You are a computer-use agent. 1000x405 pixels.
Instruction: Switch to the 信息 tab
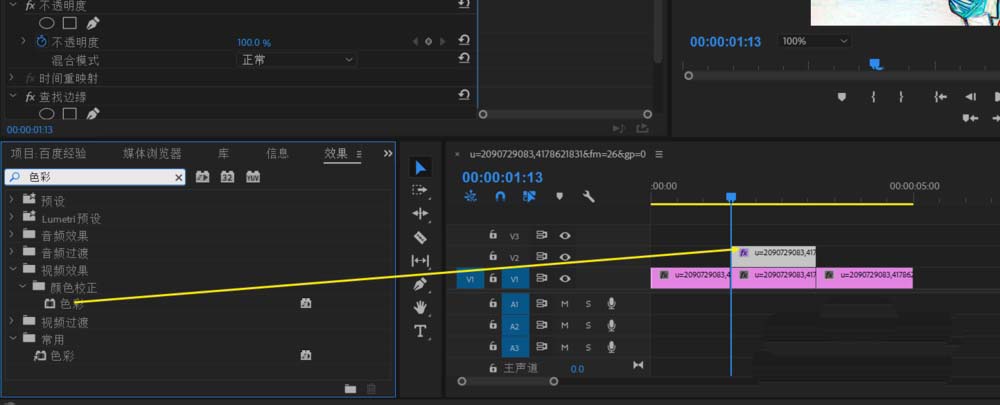[x=277, y=153]
